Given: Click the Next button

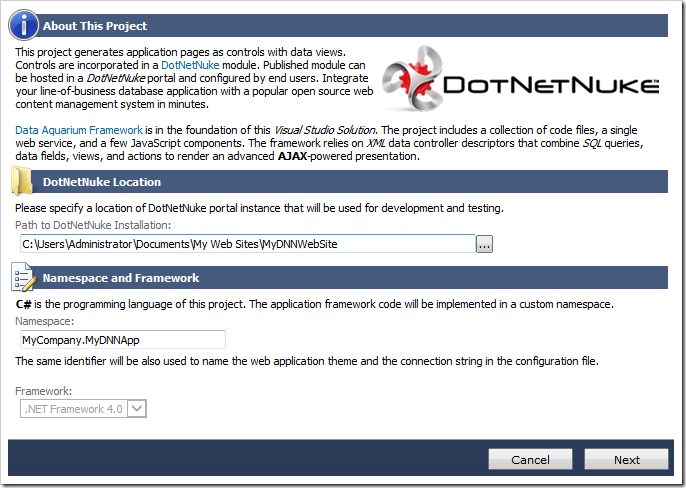Looking at the screenshot, I should coord(626,460).
